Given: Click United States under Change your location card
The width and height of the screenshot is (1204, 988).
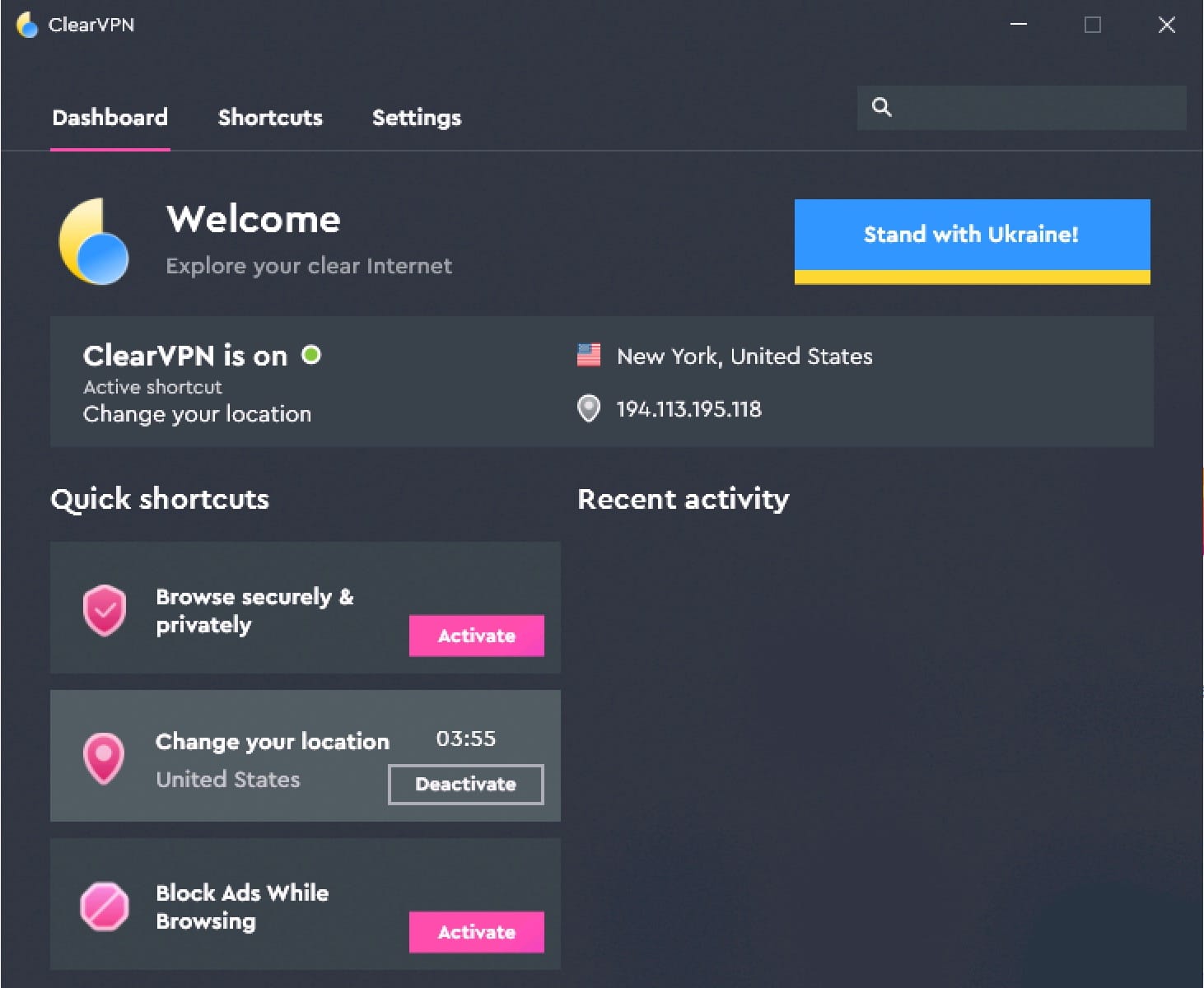Looking at the screenshot, I should 228,780.
